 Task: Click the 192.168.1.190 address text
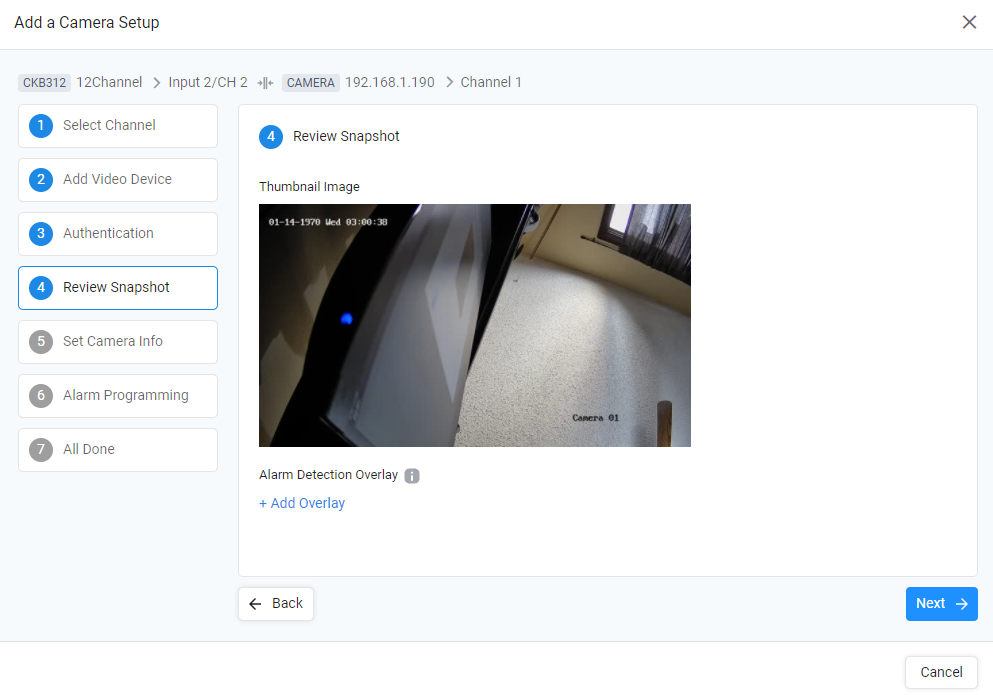(x=389, y=82)
